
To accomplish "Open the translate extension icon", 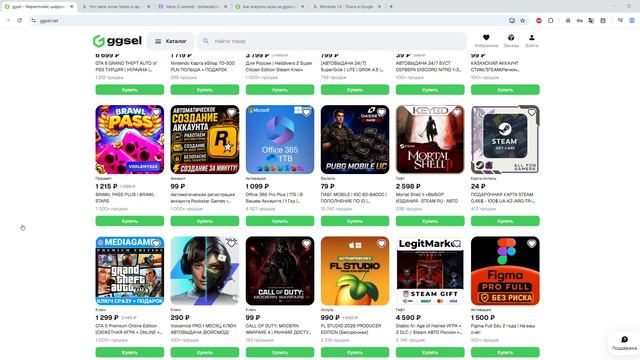I will pos(591,20).
